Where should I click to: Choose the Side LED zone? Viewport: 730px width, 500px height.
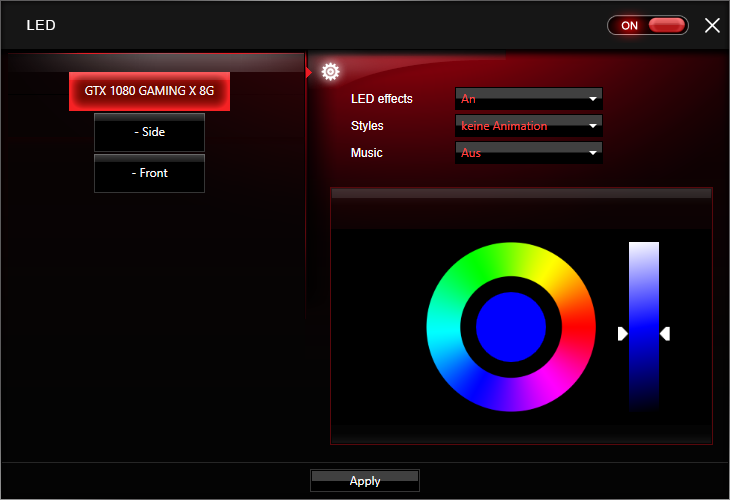pos(149,132)
